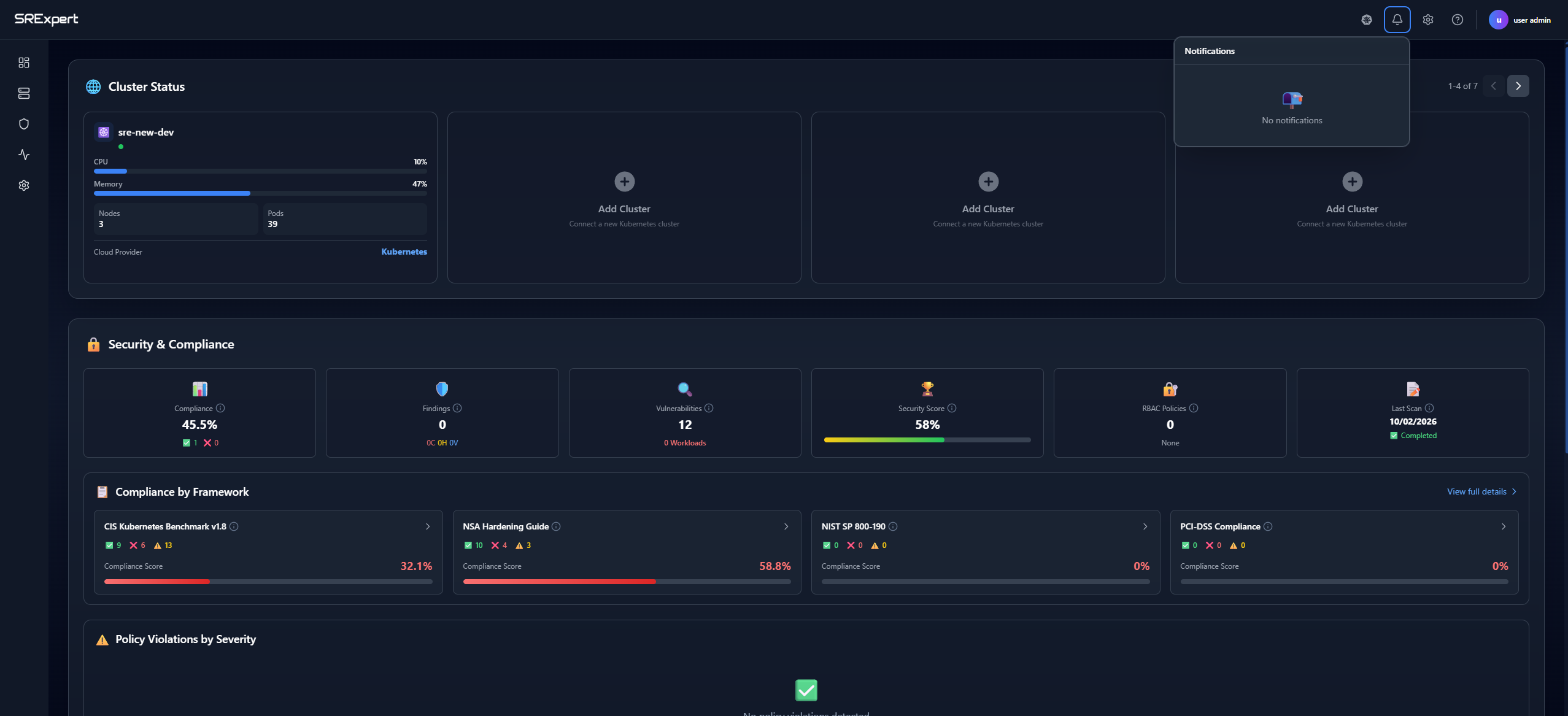1568x716 pixels.
Task: Open sre-new-dev cluster card
Action: pyautogui.click(x=145, y=133)
